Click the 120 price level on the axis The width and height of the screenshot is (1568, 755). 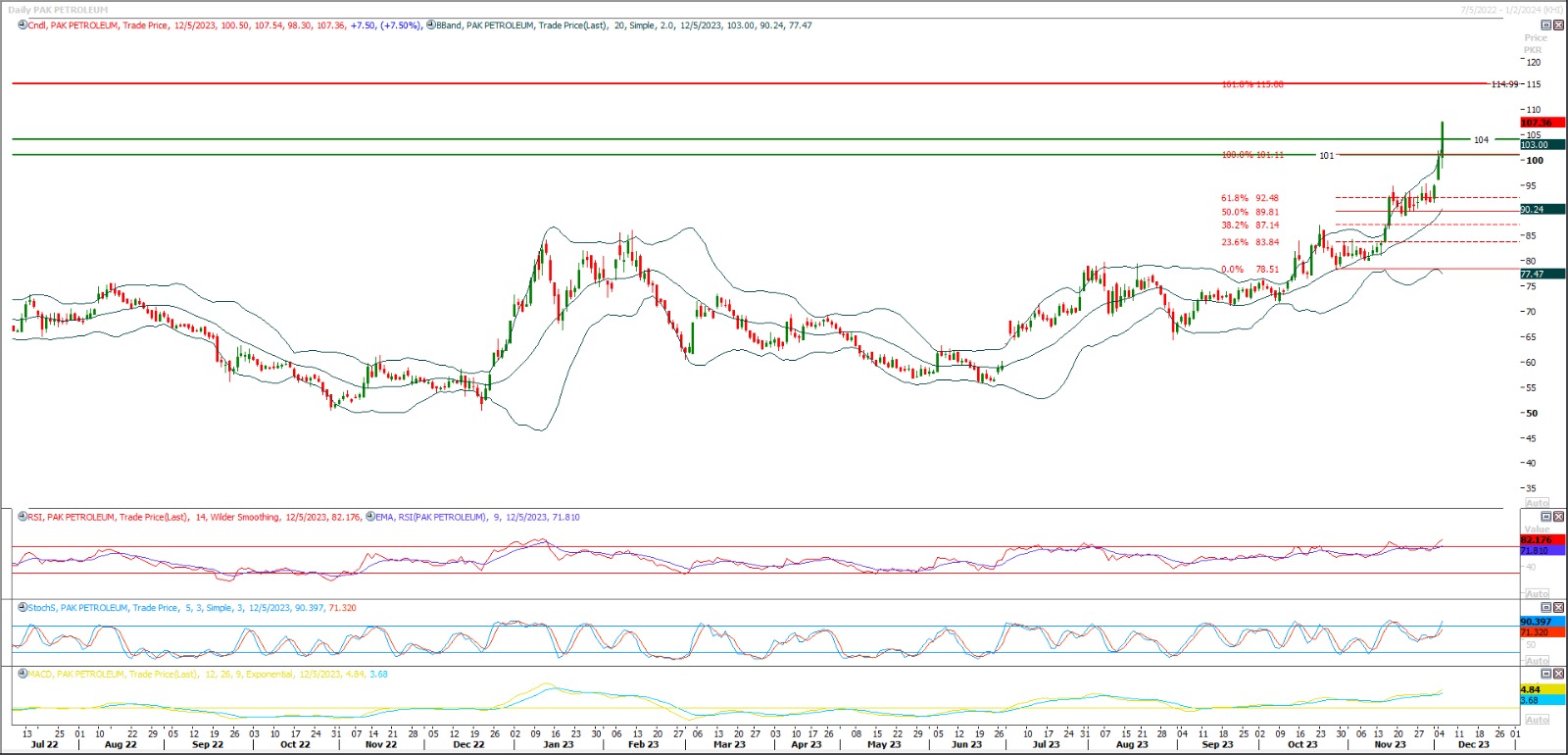click(x=1534, y=63)
